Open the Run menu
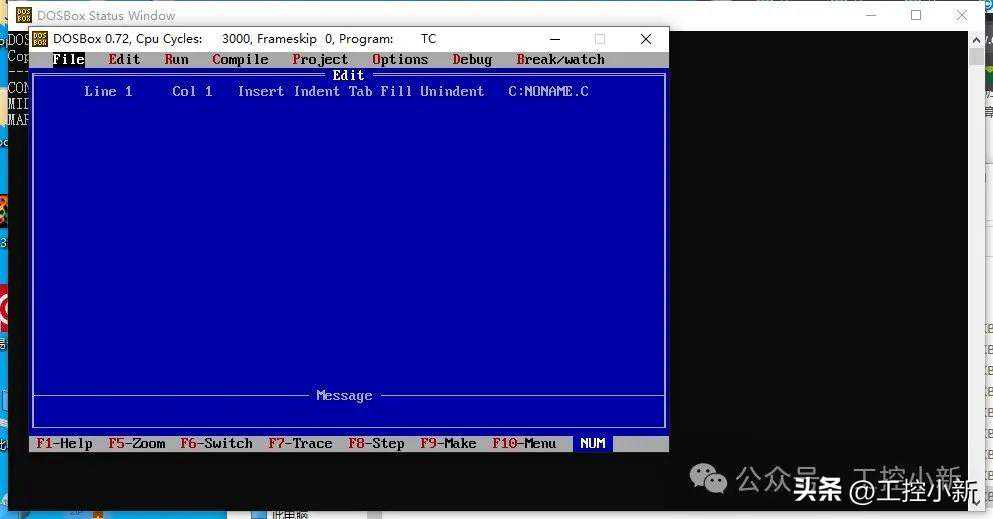993x519 pixels. [176, 59]
